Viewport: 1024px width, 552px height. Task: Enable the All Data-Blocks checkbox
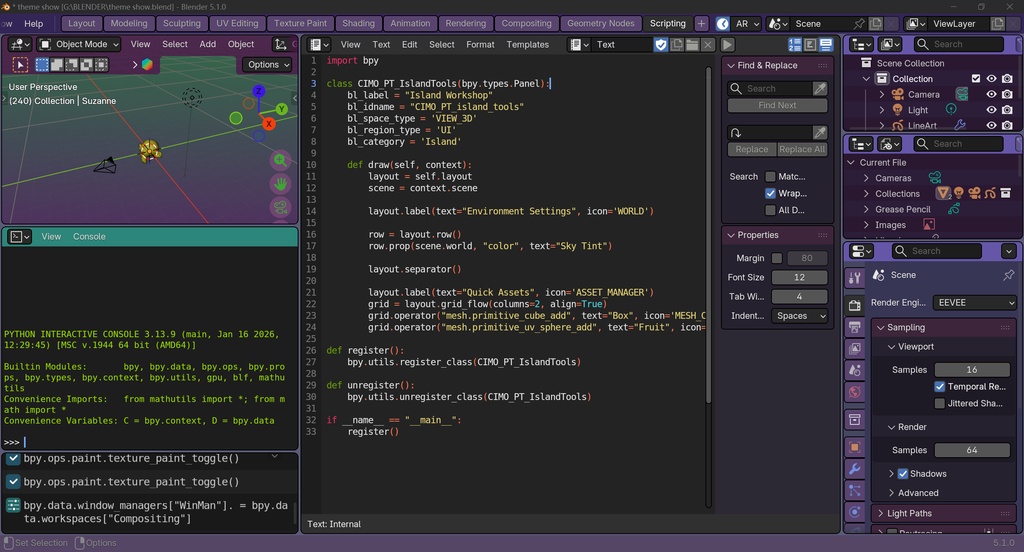[771, 210]
